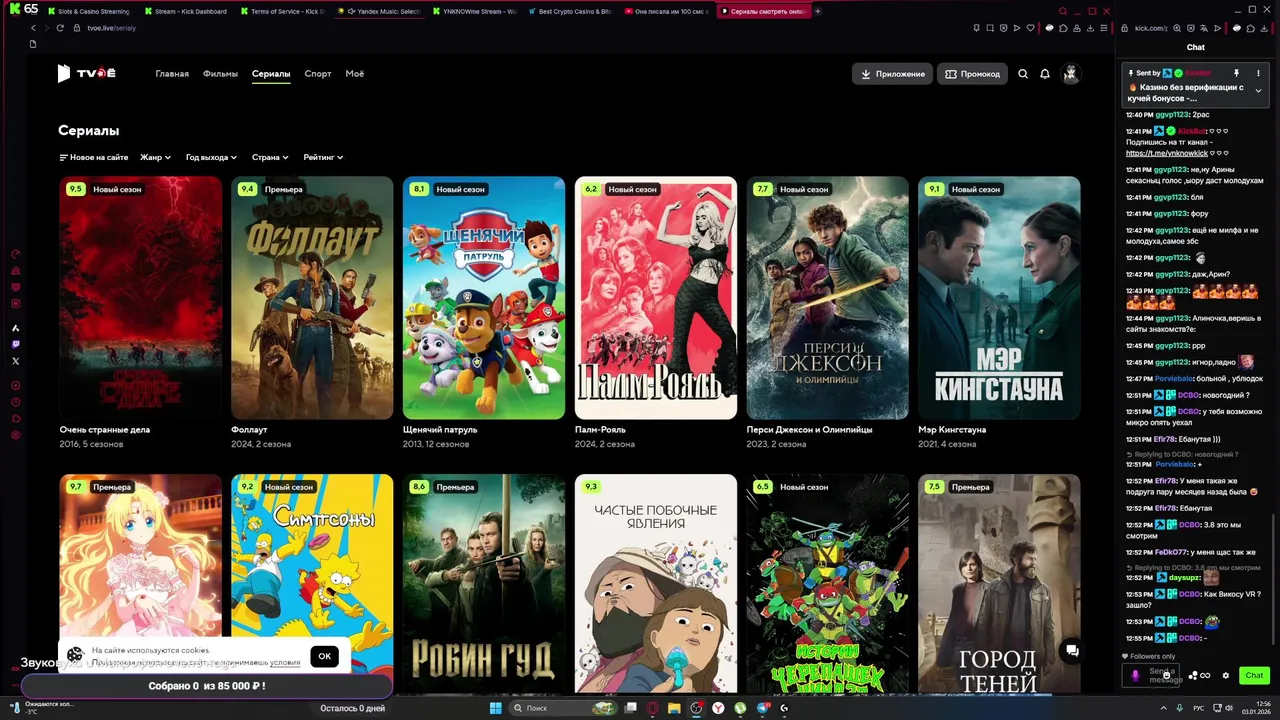Viewport: 1280px width, 720px height.
Task: Open the TVOË logo home link
Action: (86, 73)
